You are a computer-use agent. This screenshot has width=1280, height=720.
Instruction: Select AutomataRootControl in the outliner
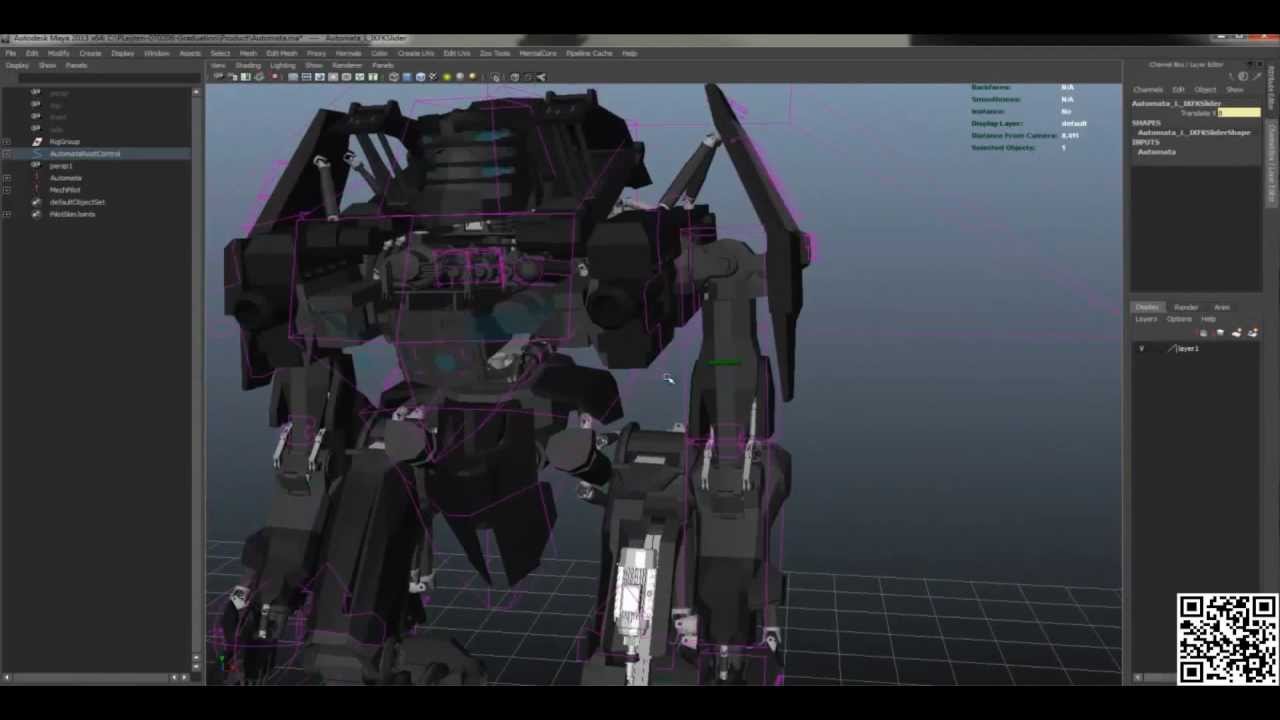[85, 153]
